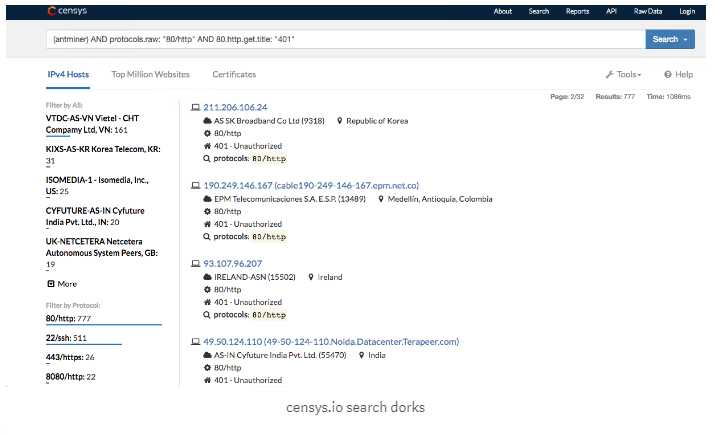
Task: Filter by VTDC-AS-VN Vietel AS
Action: pyautogui.click(x=92, y=124)
